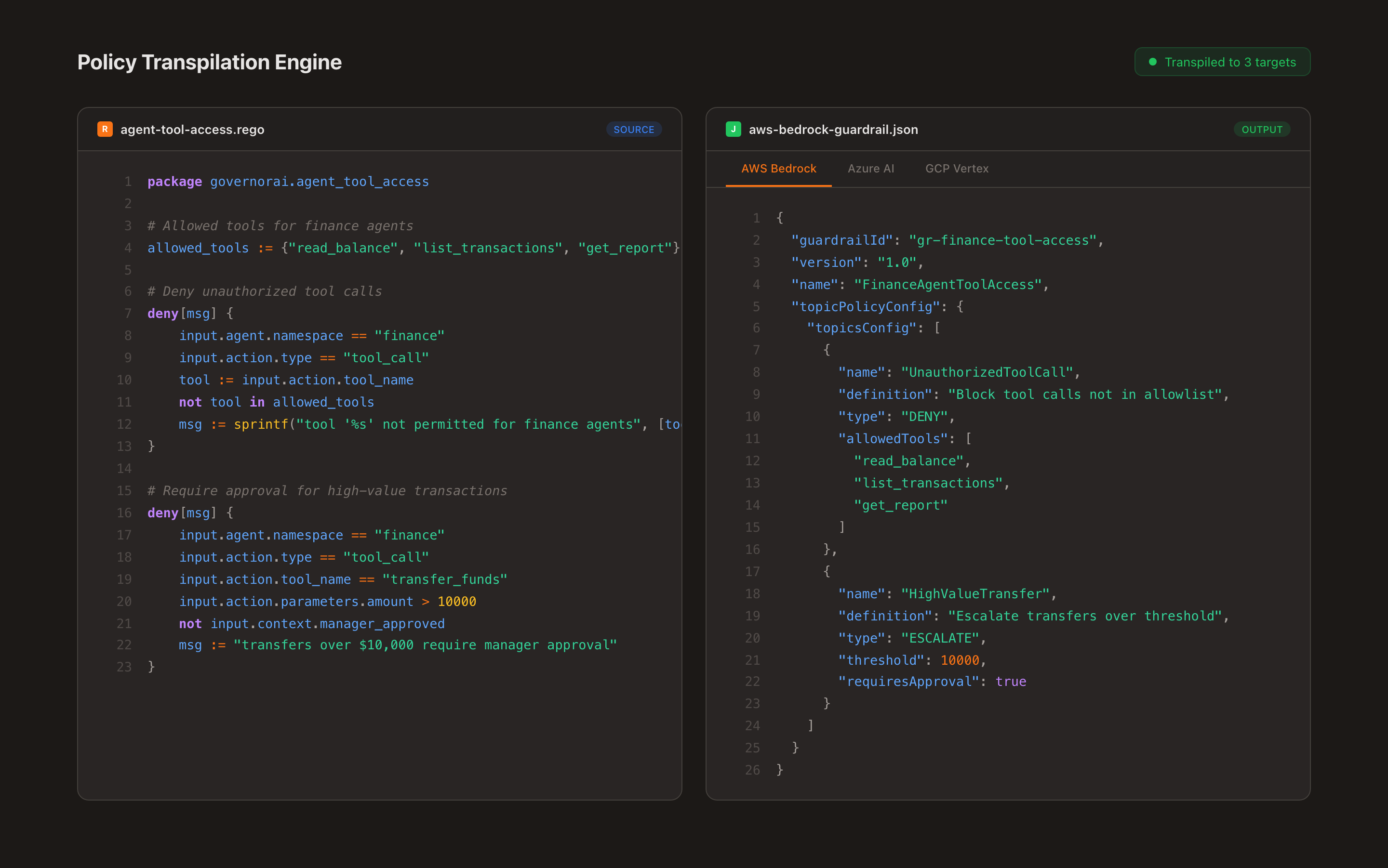Click the requiresApproval true value
Viewport: 1388px width, 868px height.
click(1011, 682)
